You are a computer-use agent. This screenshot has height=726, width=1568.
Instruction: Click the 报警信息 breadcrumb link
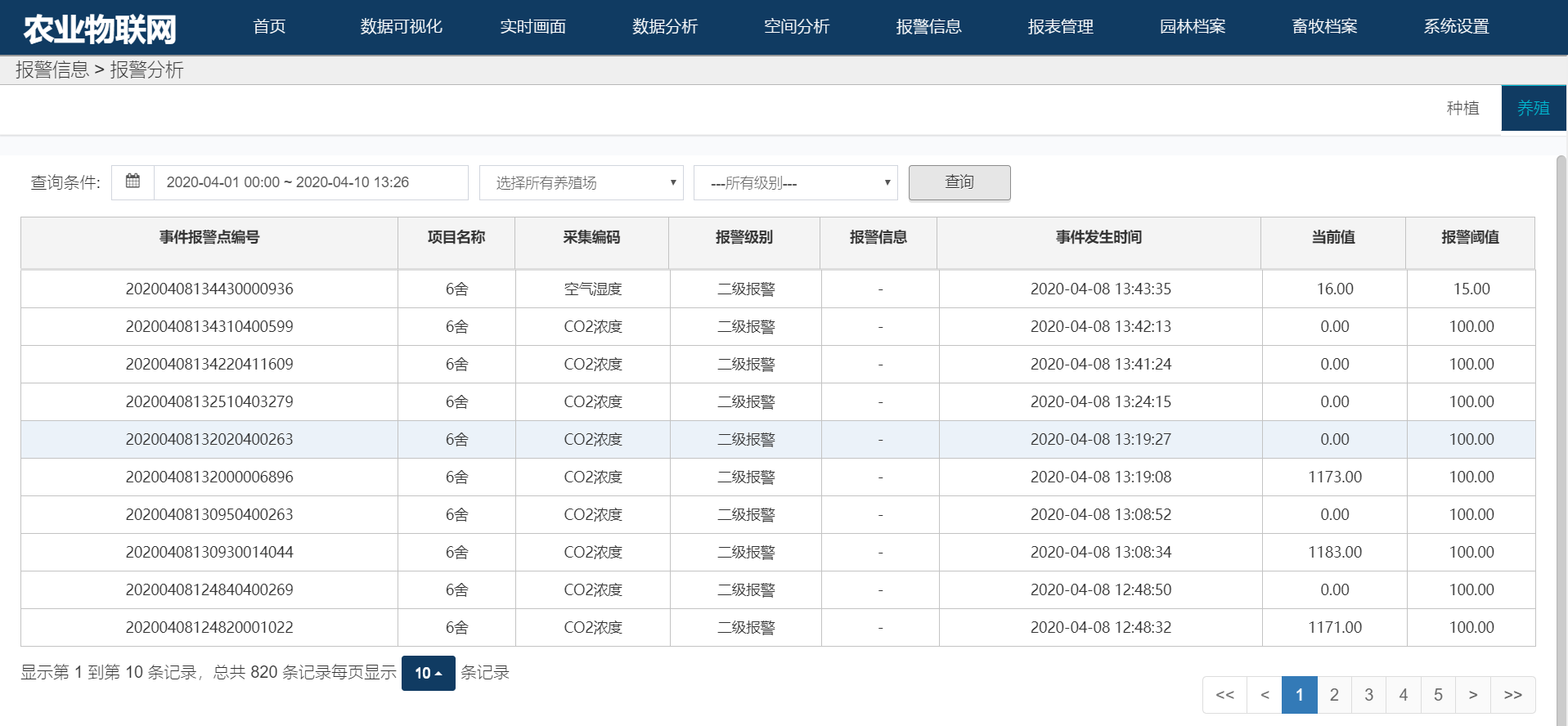[x=52, y=70]
